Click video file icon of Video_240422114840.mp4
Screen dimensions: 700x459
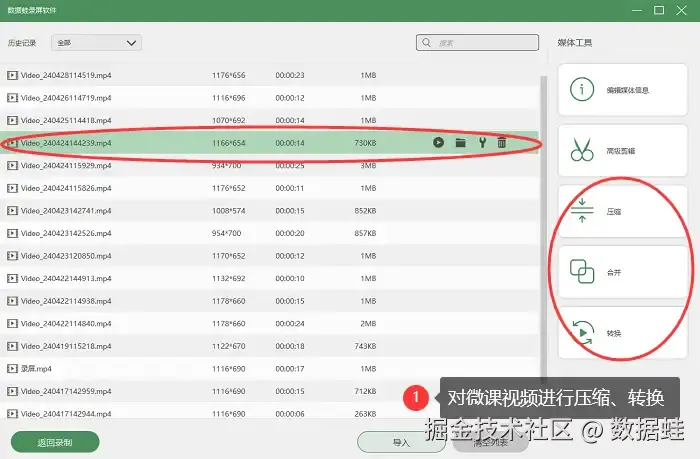pyautogui.click(x=12, y=323)
